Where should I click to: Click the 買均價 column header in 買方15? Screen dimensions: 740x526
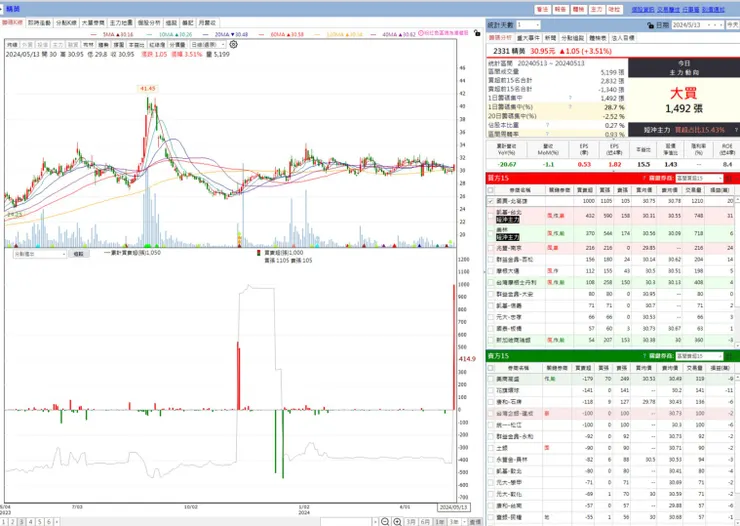643,190
